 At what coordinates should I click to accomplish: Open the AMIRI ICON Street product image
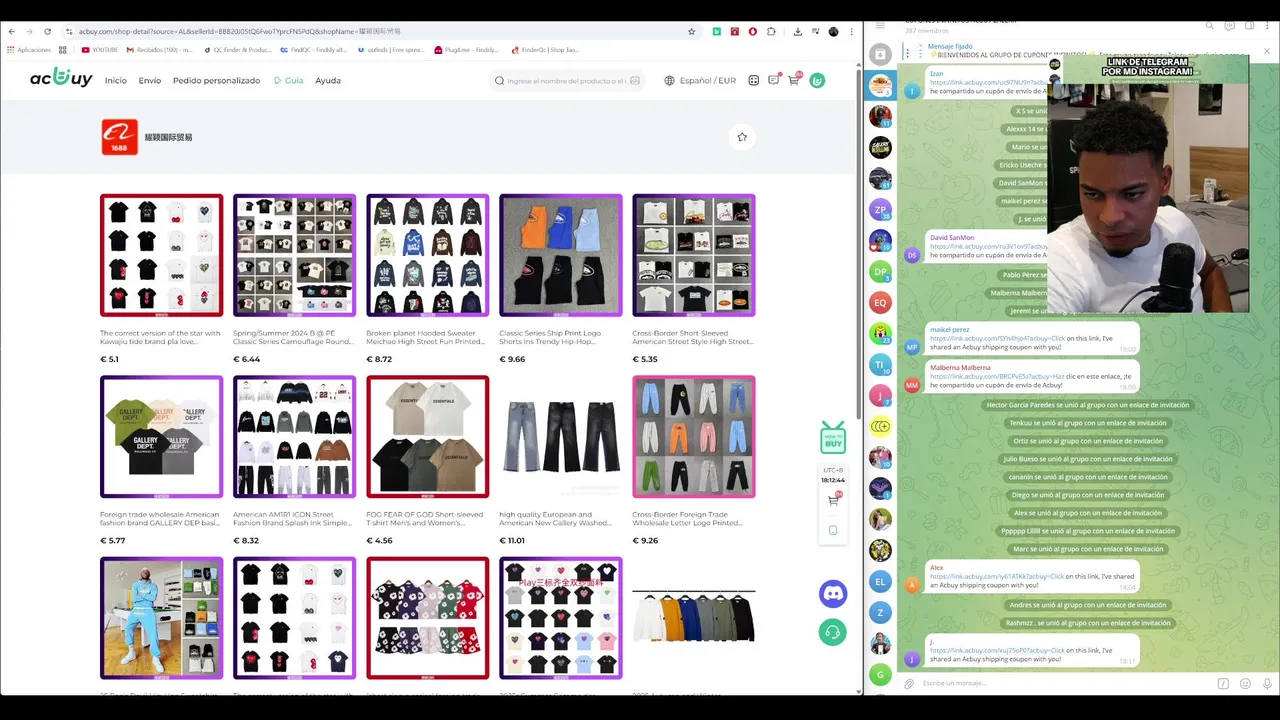click(295, 437)
